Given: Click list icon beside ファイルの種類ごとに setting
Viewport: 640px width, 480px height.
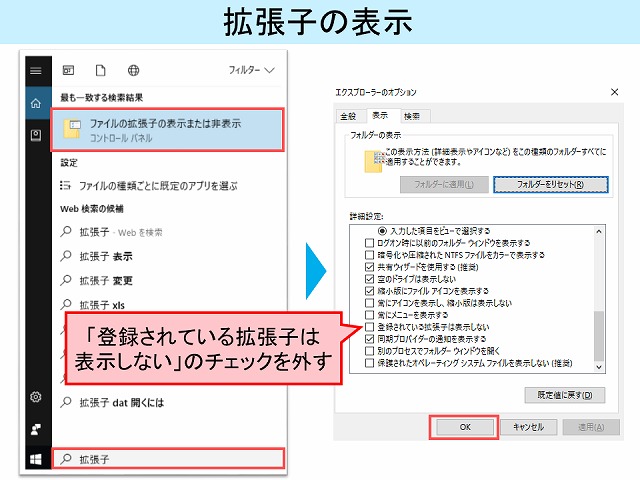Looking at the screenshot, I should click(65, 186).
